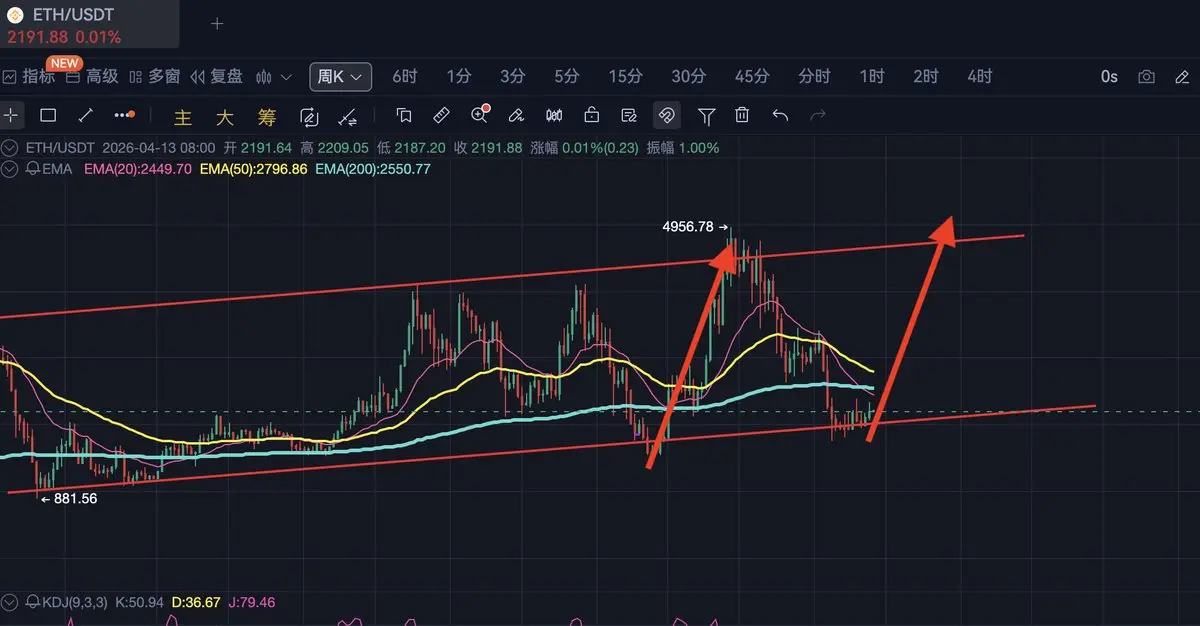Click the line swap tool icon
1200x626 pixels.
pyautogui.click(x=348, y=116)
